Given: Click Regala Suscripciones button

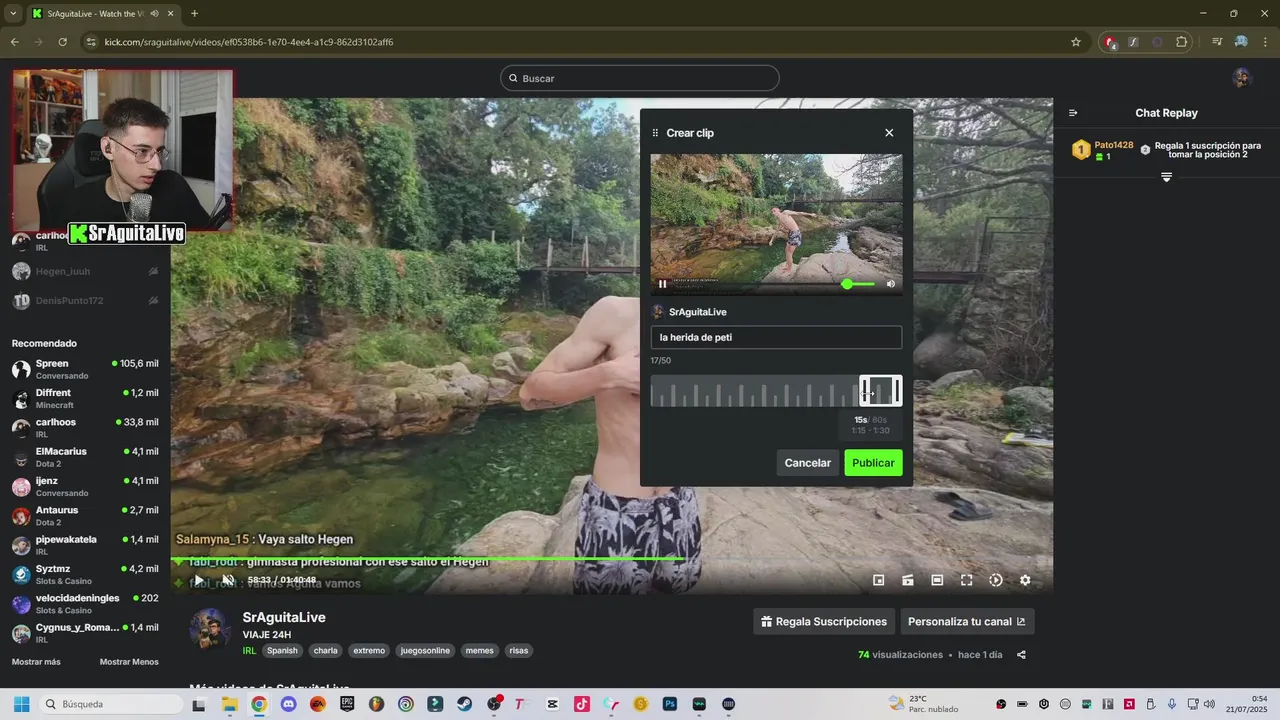Looking at the screenshot, I should click(824, 621).
